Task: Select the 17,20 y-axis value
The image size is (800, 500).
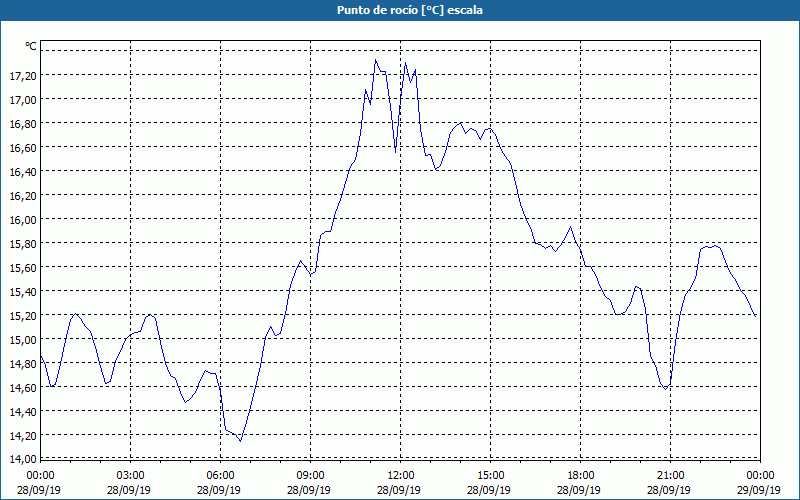Action: click(x=23, y=76)
